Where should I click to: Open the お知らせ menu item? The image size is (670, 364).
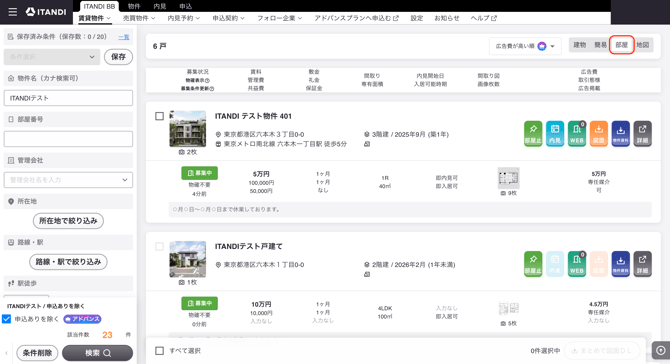coord(447,18)
